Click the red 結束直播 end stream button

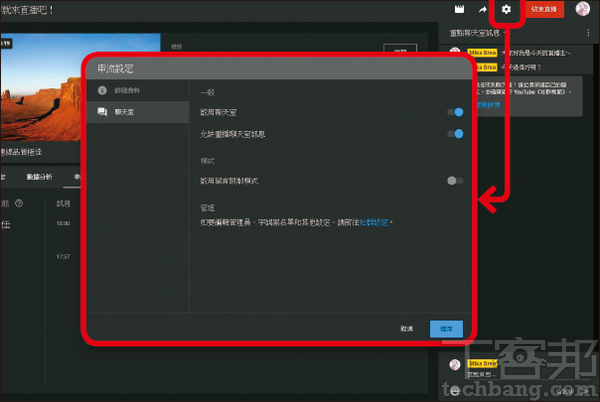coord(543,9)
